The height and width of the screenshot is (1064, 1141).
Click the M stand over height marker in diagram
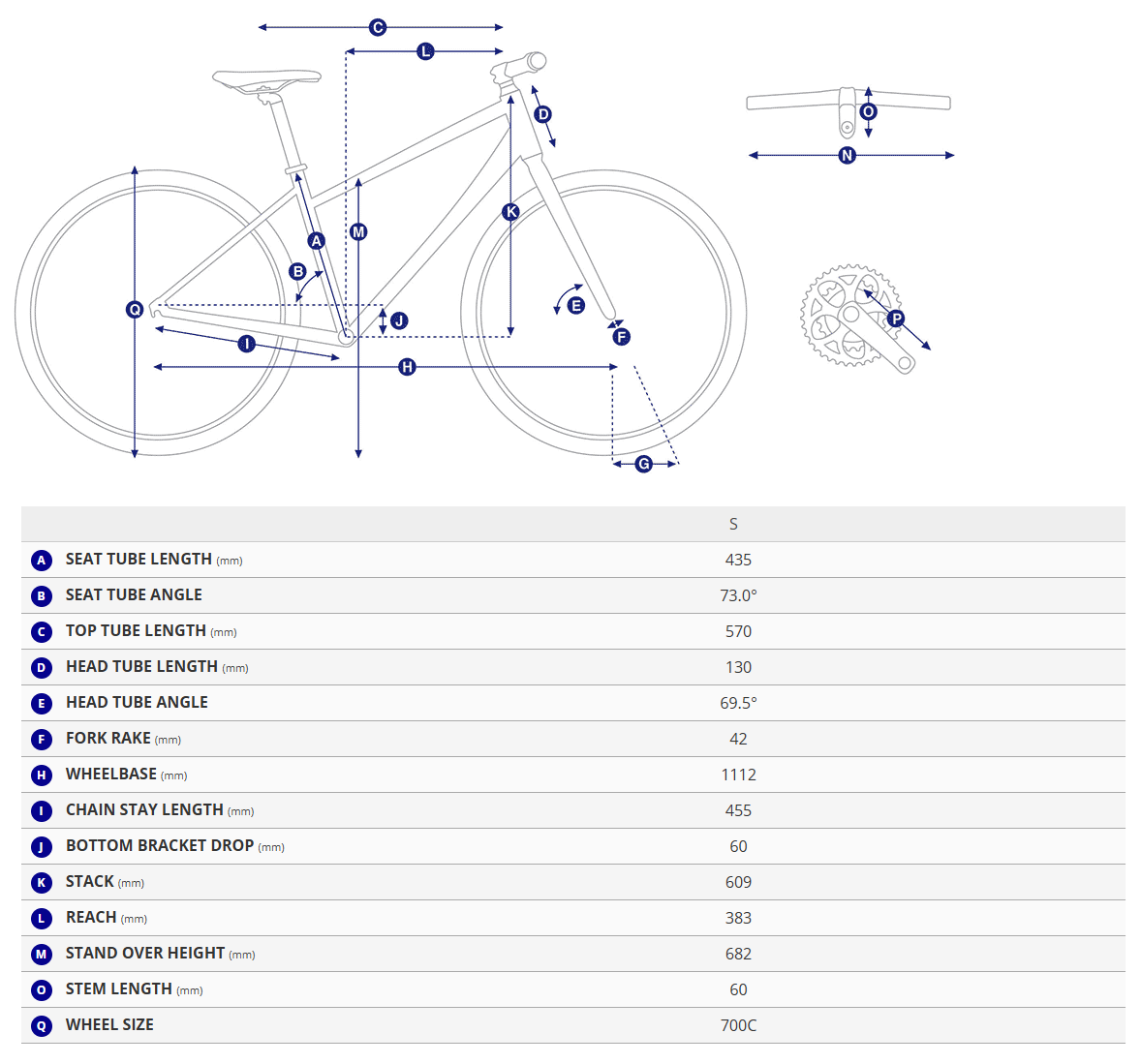[x=358, y=232]
